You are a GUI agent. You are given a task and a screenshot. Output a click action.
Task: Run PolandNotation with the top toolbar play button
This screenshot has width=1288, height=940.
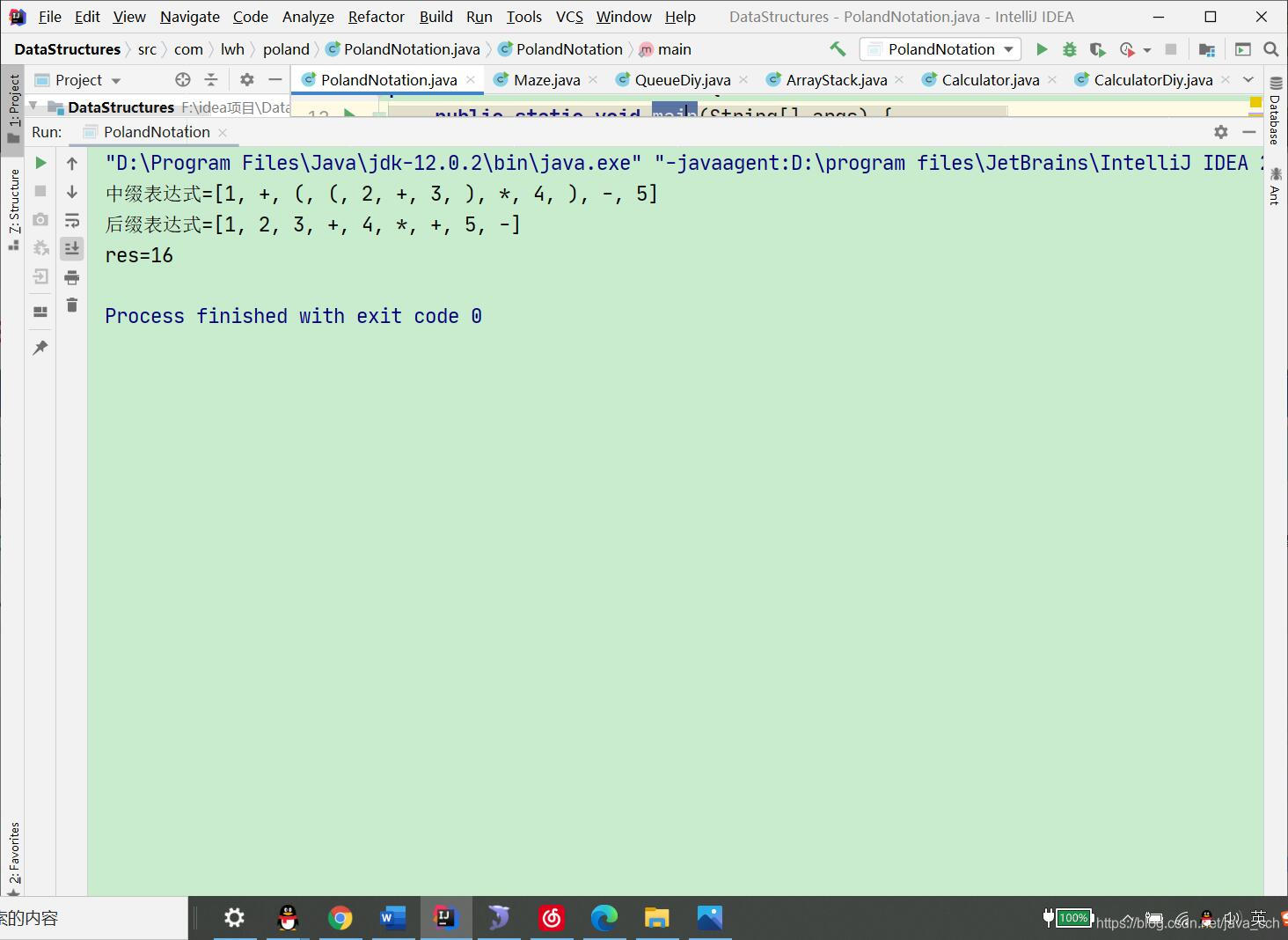coord(1042,49)
